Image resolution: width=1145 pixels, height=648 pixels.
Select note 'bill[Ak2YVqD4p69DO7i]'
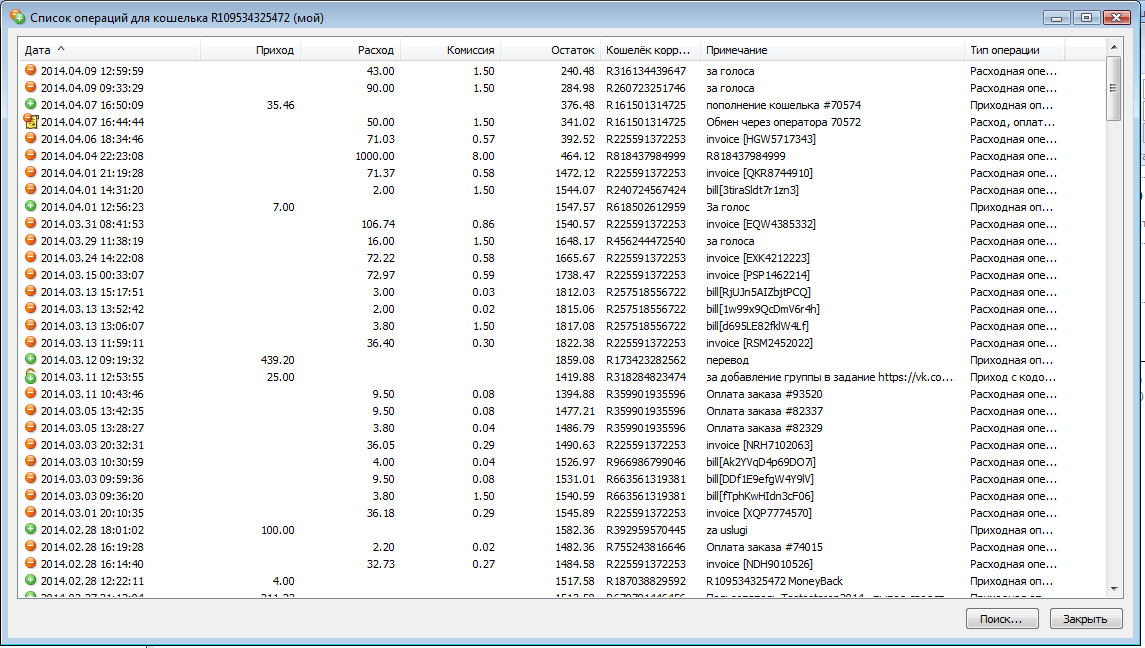pyautogui.click(x=761, y=462)
